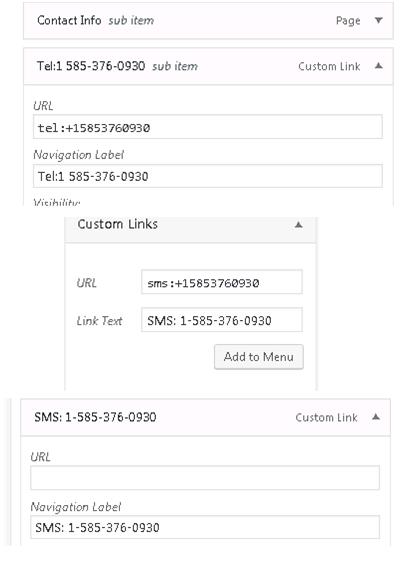
Task: Click the Custom Link label on Tel item
Action: (329, 66)
